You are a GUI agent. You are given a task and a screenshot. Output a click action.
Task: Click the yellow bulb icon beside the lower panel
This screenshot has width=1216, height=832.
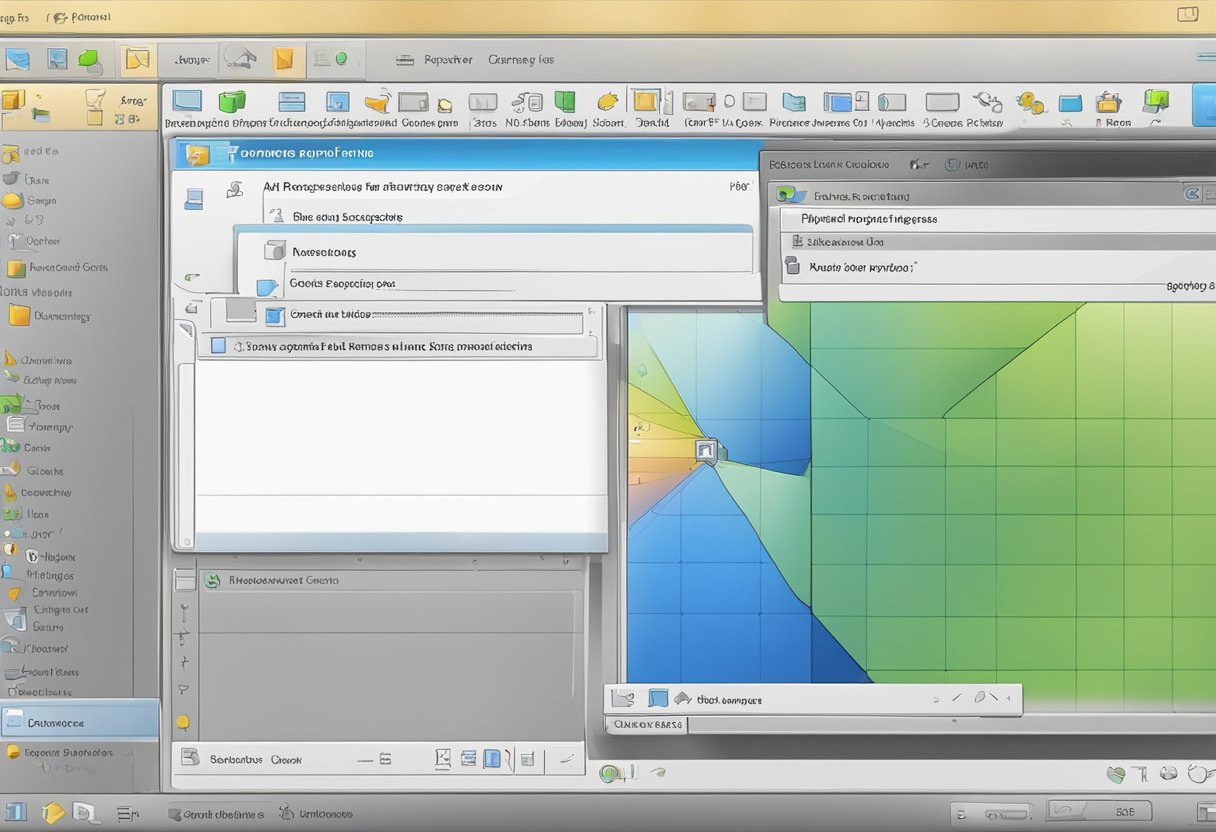pos(183,722)
